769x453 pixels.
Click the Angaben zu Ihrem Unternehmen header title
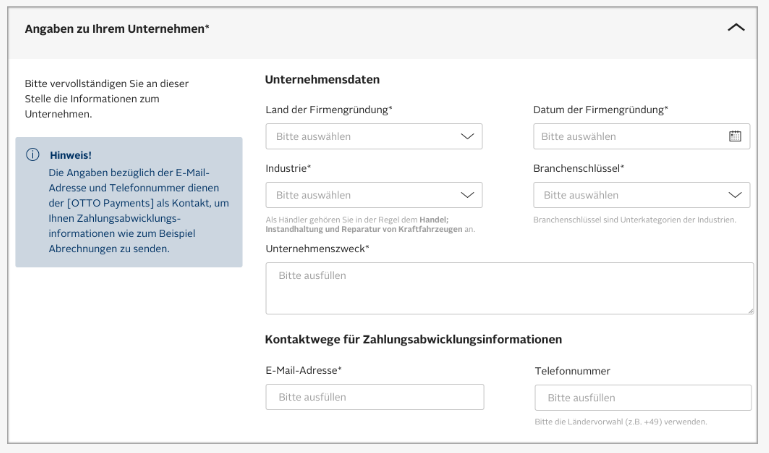coord(117,29)
